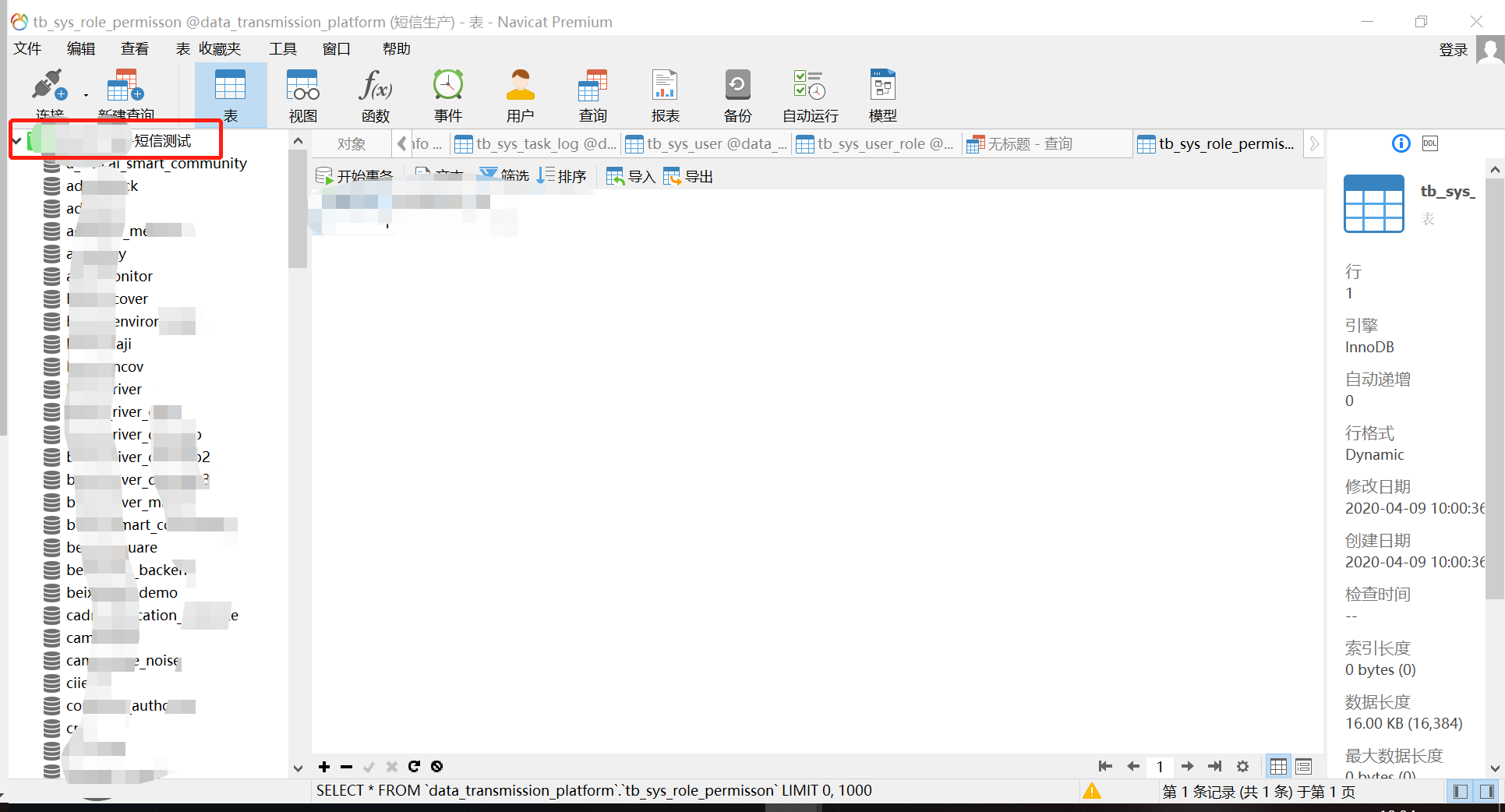Click the Connection (连接) plug icon

48,86
